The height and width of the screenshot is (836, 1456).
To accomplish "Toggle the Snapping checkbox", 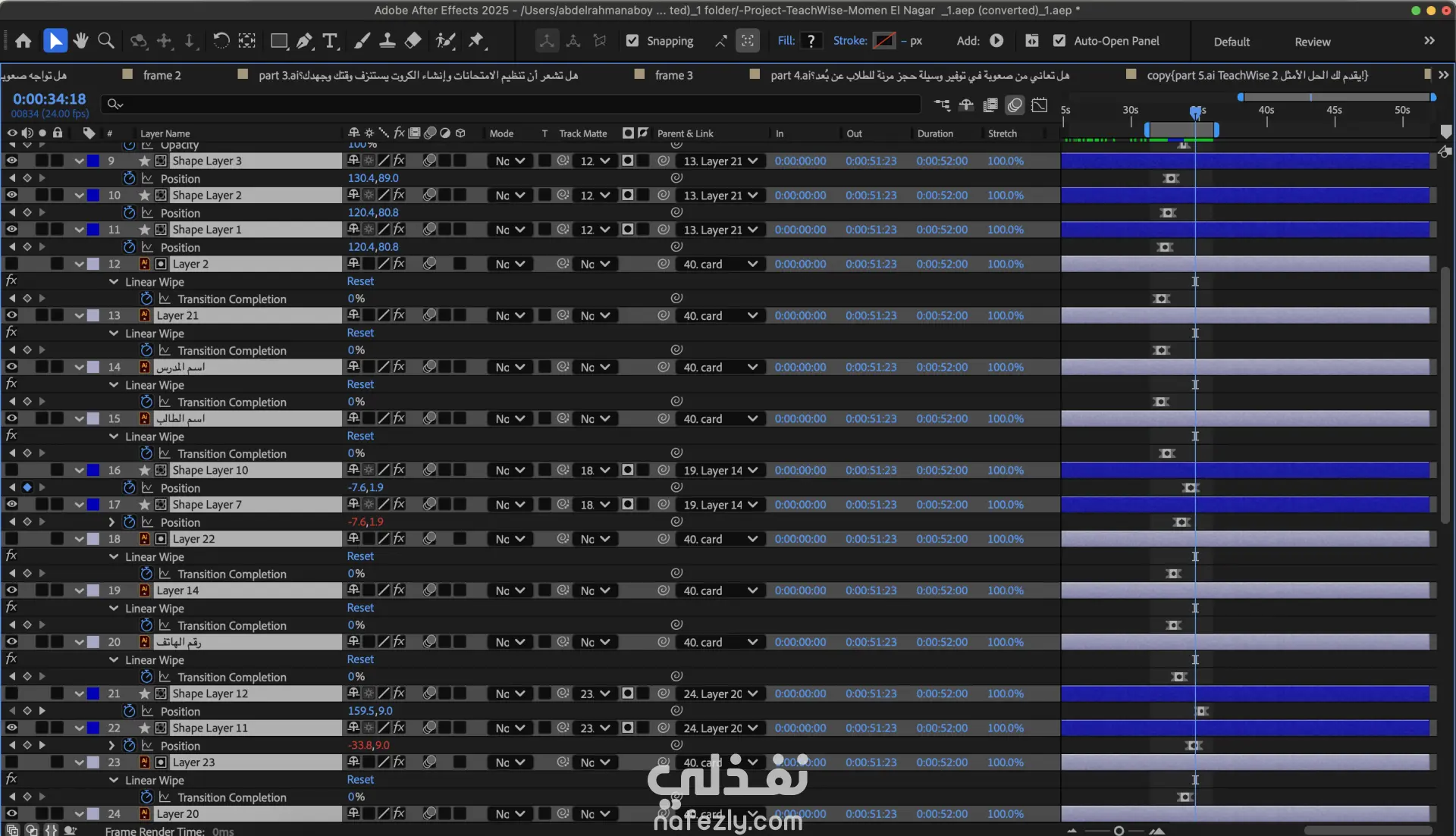I will click(x=632, y=41).
